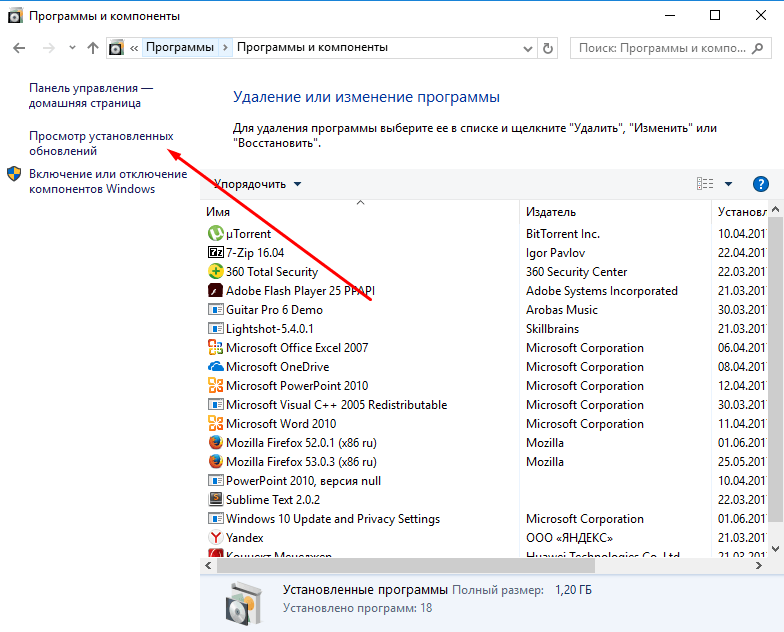Click the Yandex browser icon
The width and height of the screenshot is (784, 632).
[x=216, y=538]
